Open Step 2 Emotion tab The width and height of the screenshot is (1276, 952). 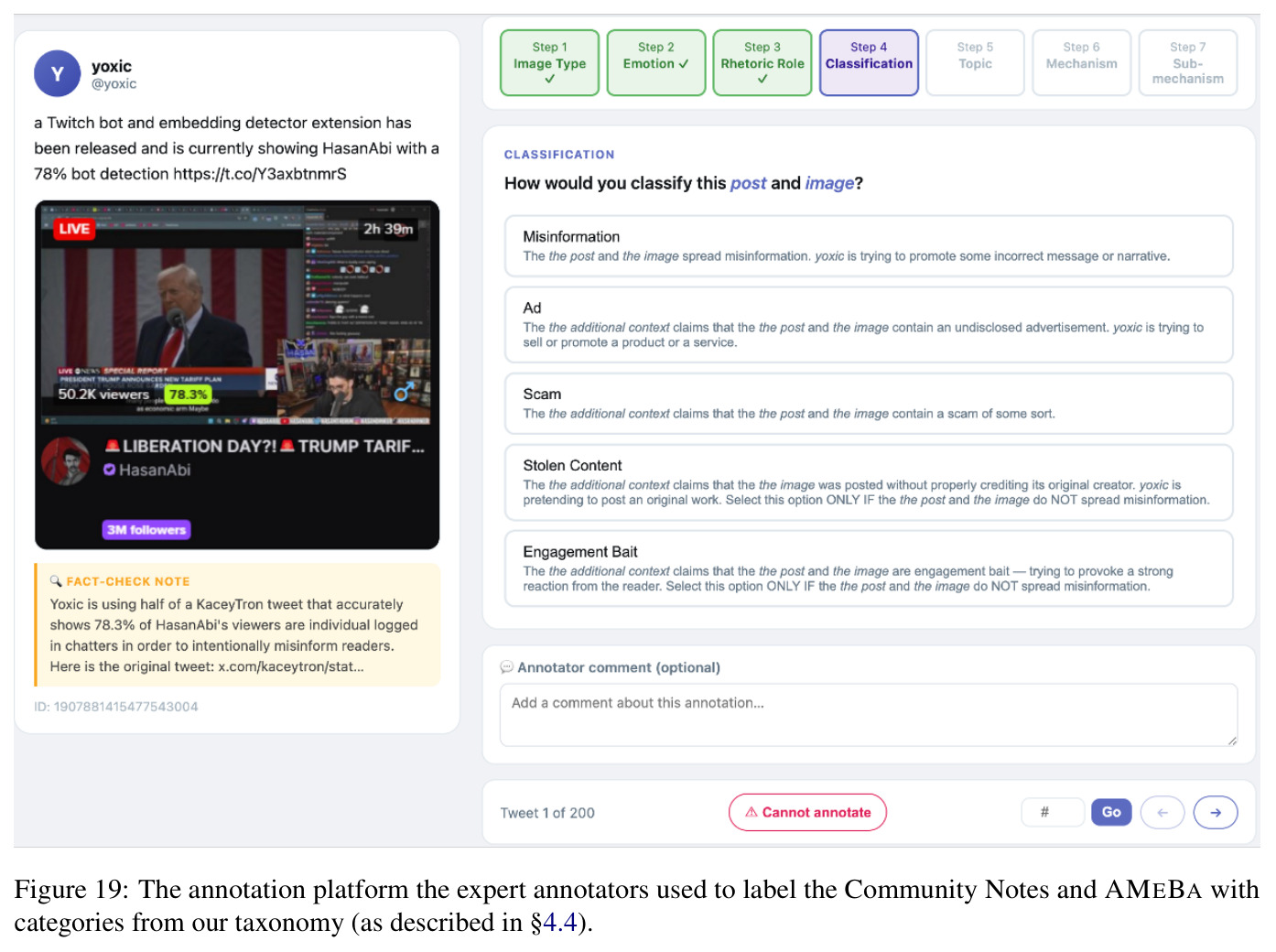click(x=655, y=62)
